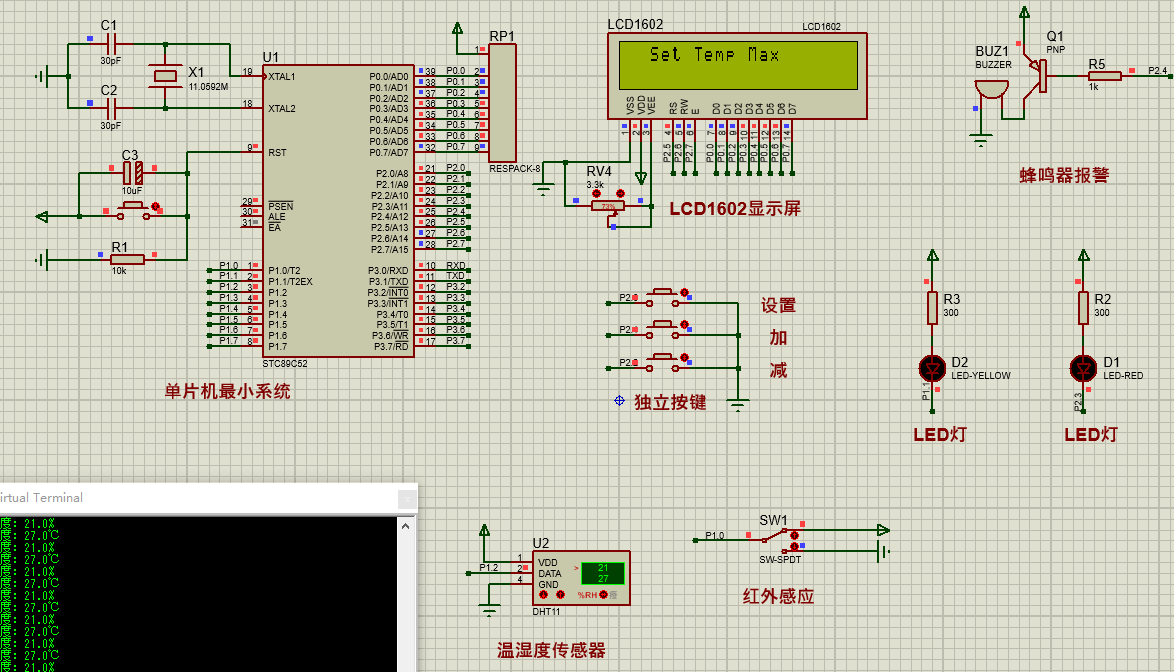The image size is (1174, 672).
Task: Increase RV4 potentiometer with right red arrow
Action: 622,194
